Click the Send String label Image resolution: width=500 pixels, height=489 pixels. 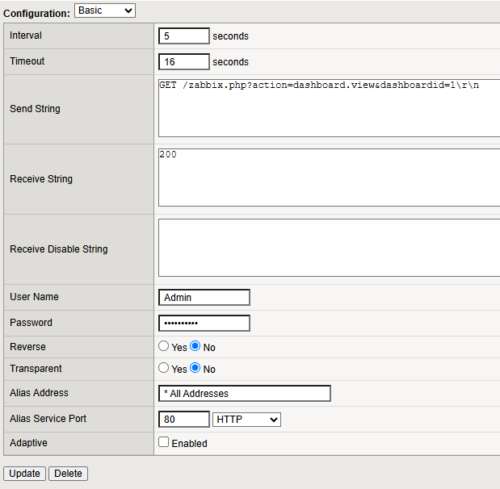click(x=35, y=109)
